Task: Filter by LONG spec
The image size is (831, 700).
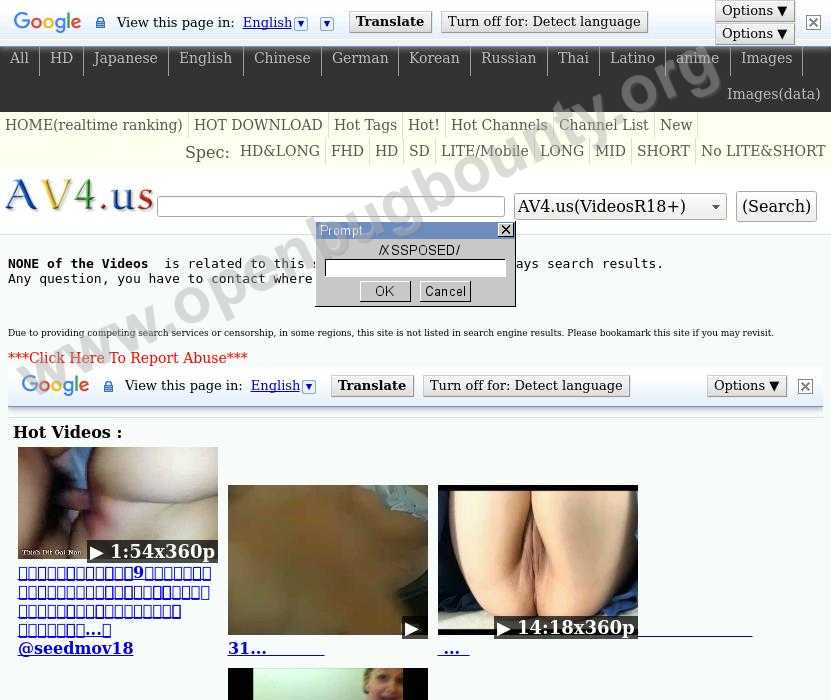Action: [562, 151]
